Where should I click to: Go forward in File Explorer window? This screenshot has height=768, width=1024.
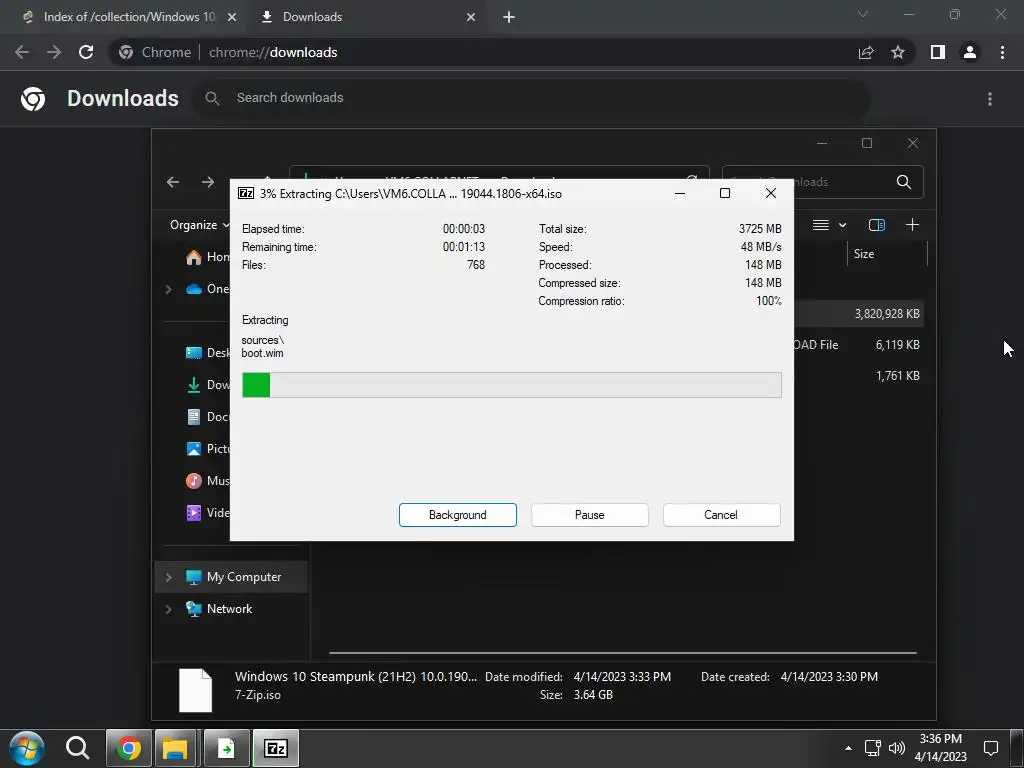click(x=208, y=182)
